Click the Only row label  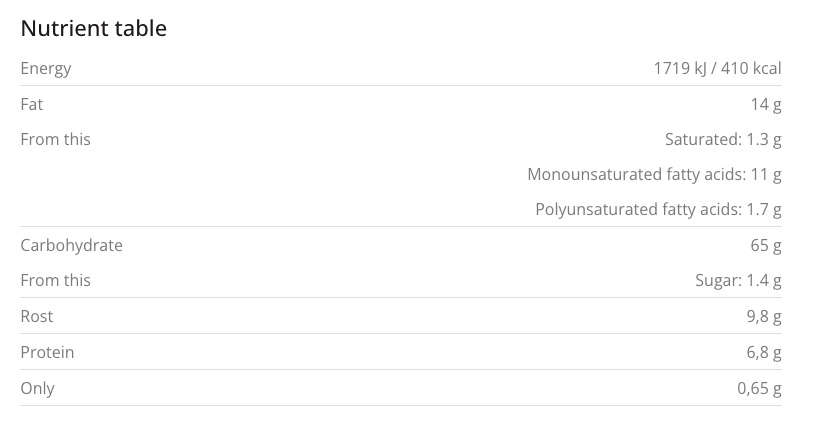click(38, 388)
